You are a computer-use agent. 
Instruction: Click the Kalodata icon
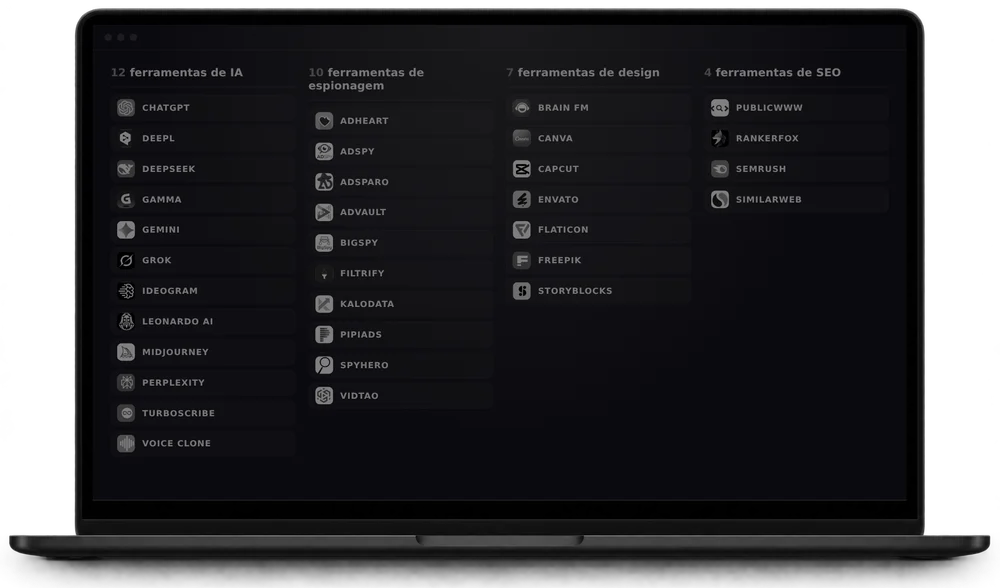(x=324, y=304)
